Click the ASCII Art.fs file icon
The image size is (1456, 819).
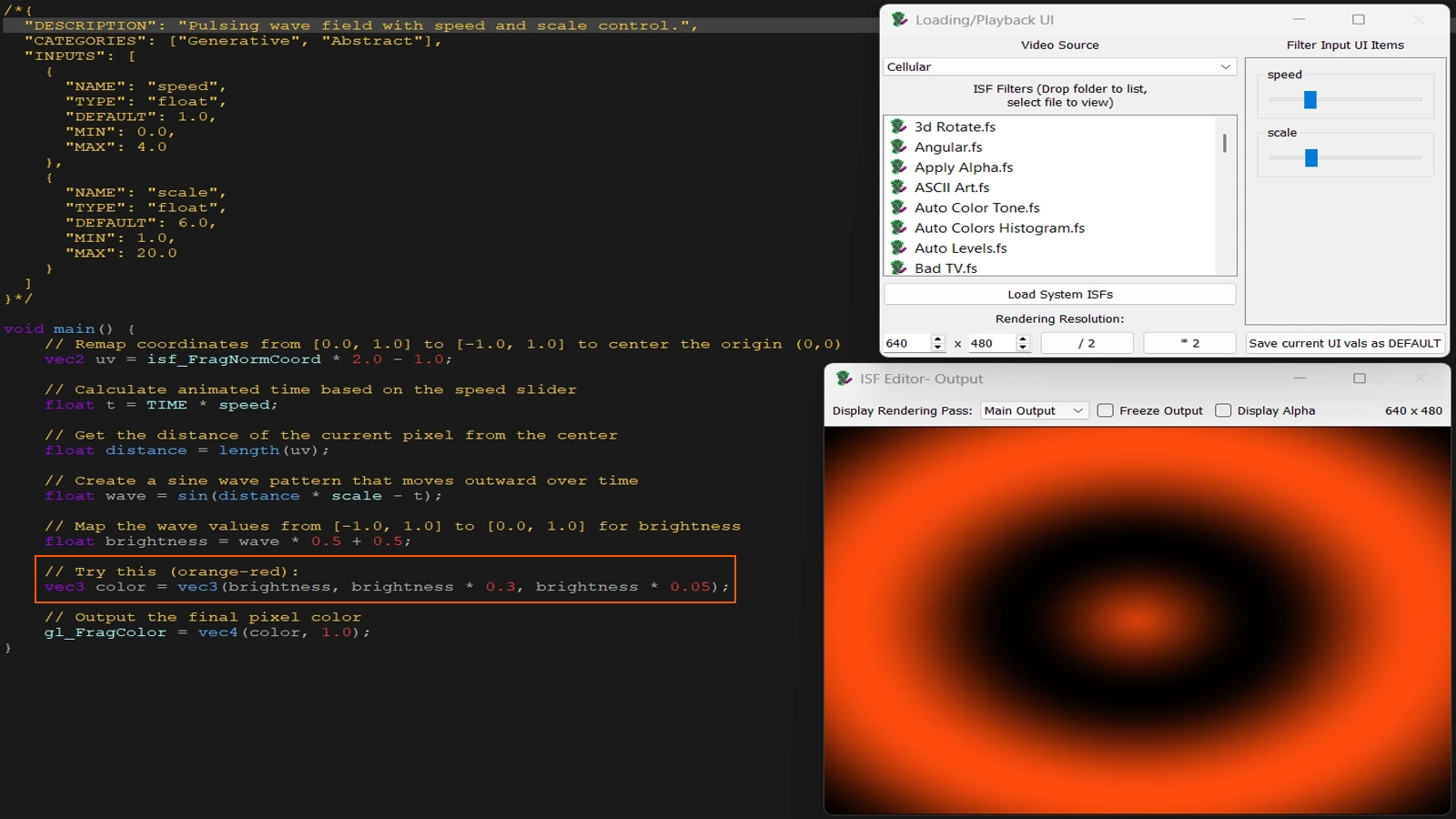(899, 187)
